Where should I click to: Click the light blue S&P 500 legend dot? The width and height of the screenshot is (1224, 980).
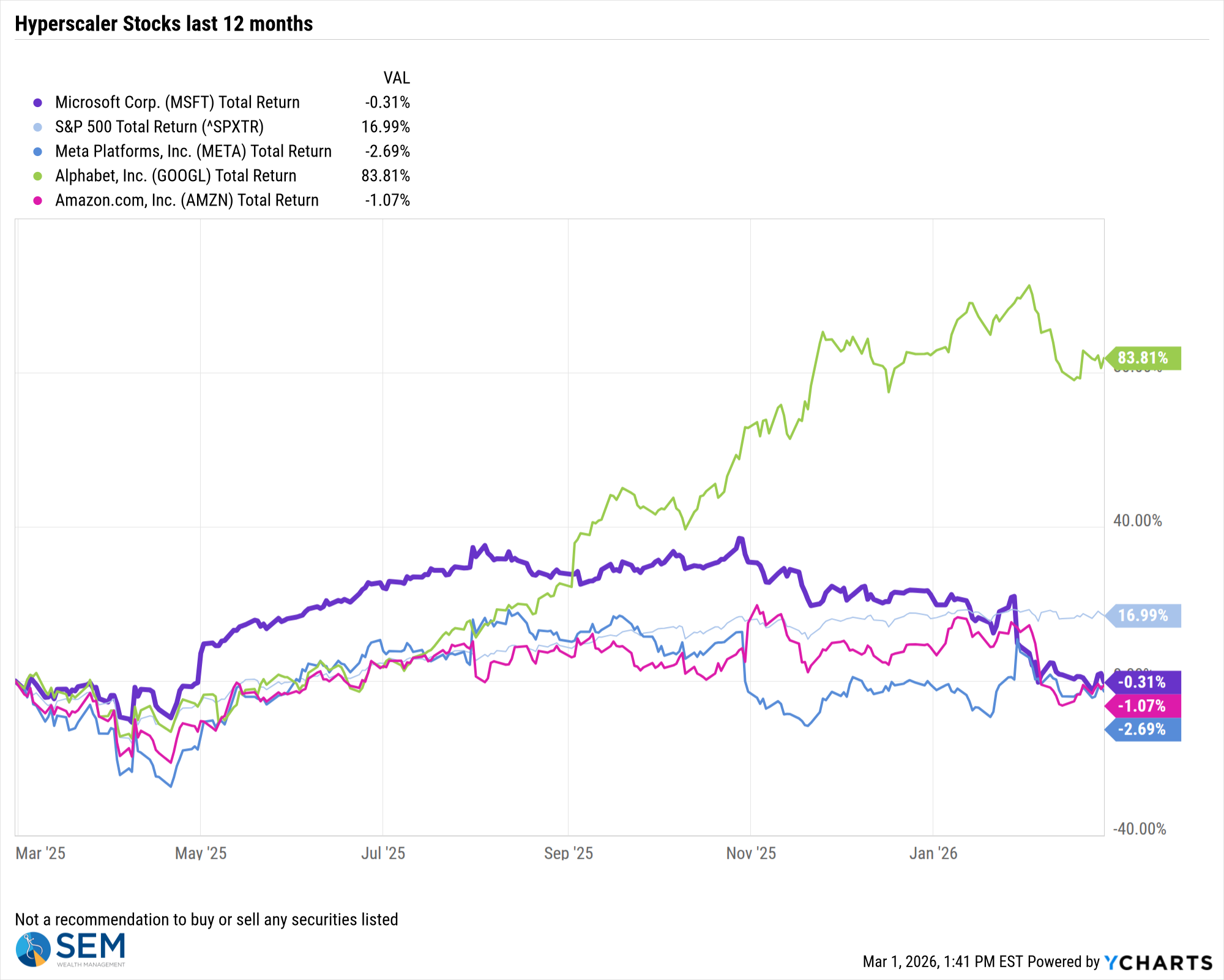pos(38,127)
